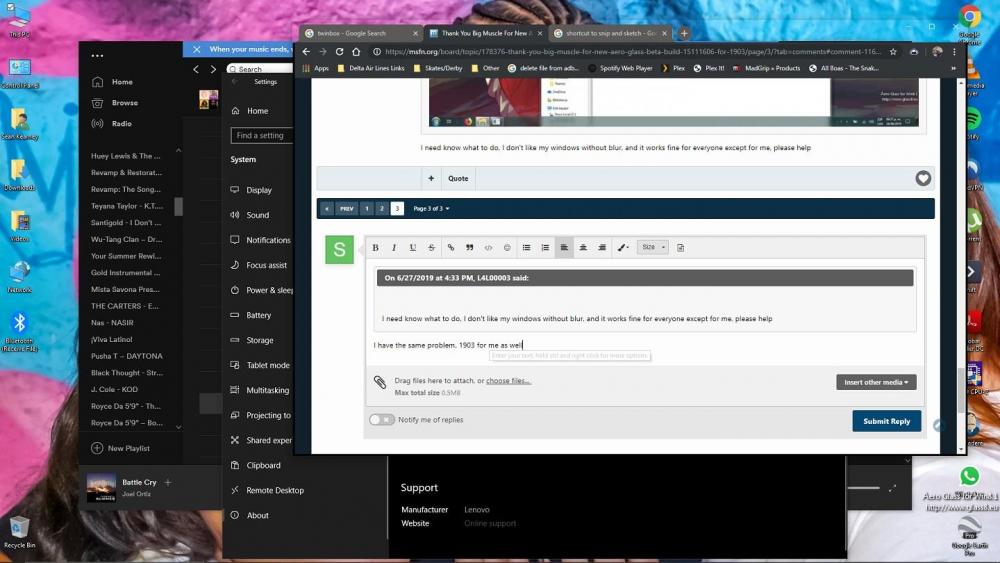The width and height of the screenshot is (1000, 563).
Task: Switch to the twinbox Google Search tab
Action: click(x=360, y=33)
